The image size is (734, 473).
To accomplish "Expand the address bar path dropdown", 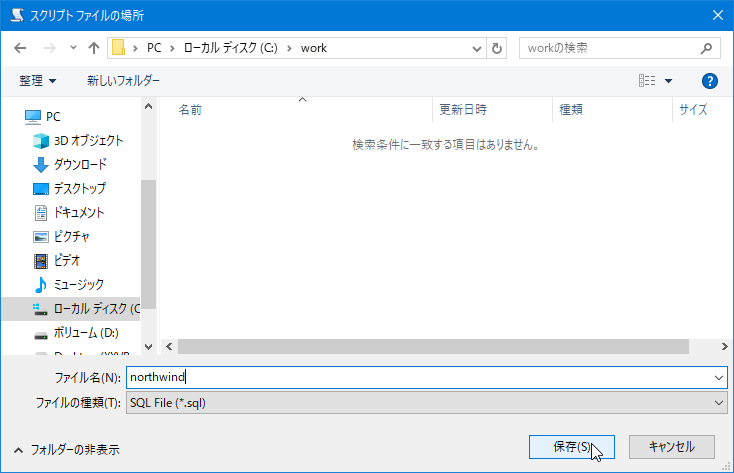I will 475,48.
